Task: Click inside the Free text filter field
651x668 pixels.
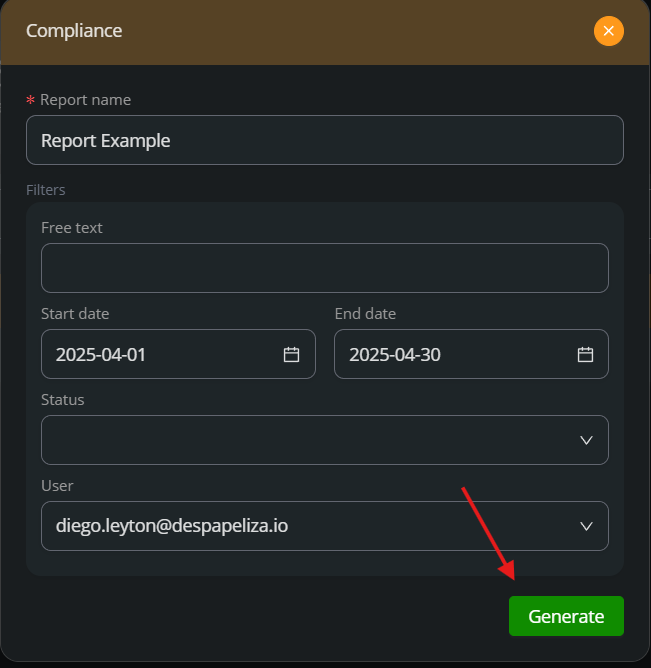Action: point(325,268)
